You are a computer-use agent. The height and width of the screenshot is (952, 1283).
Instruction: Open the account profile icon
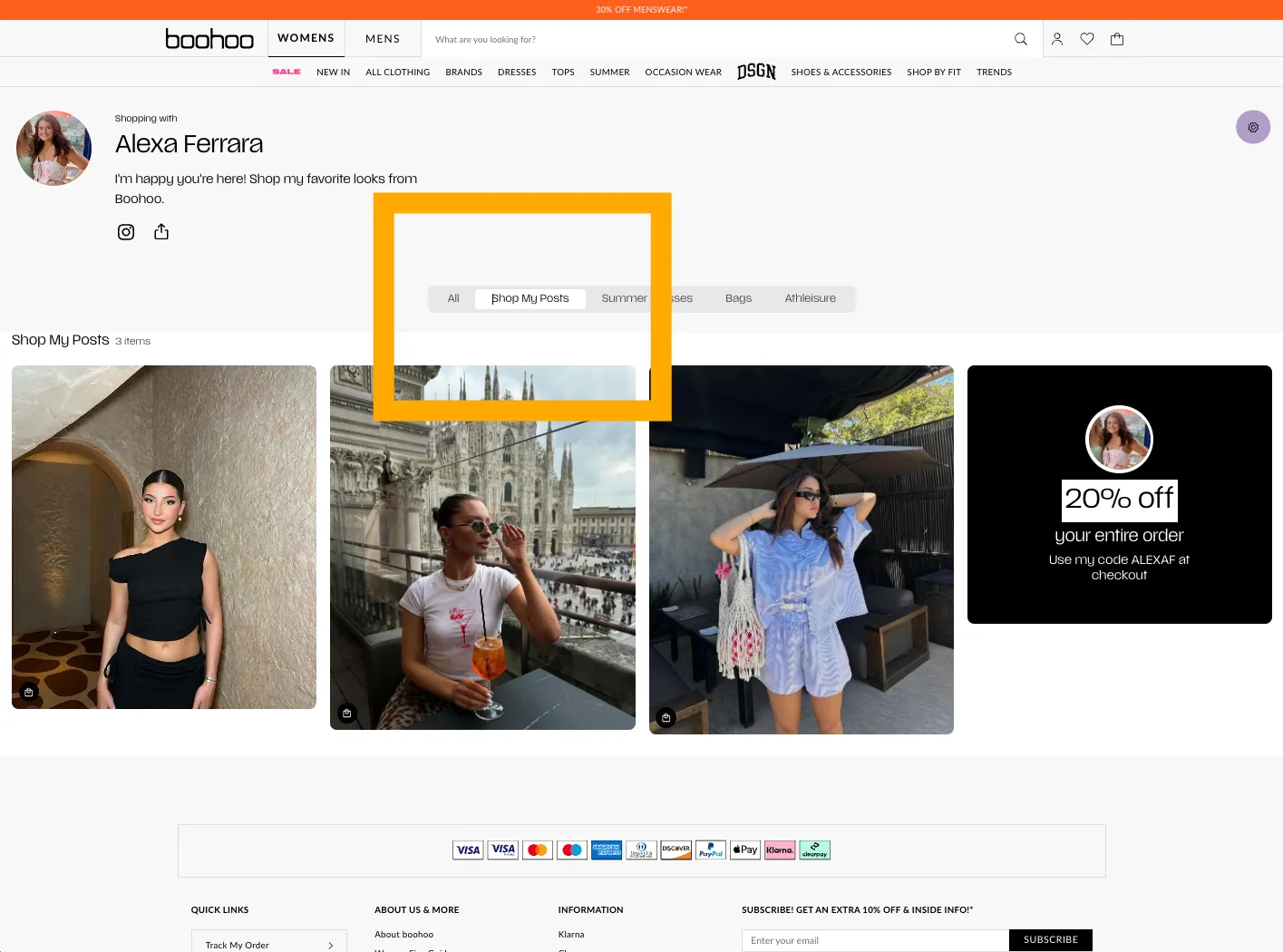(x=1057, y=39)
